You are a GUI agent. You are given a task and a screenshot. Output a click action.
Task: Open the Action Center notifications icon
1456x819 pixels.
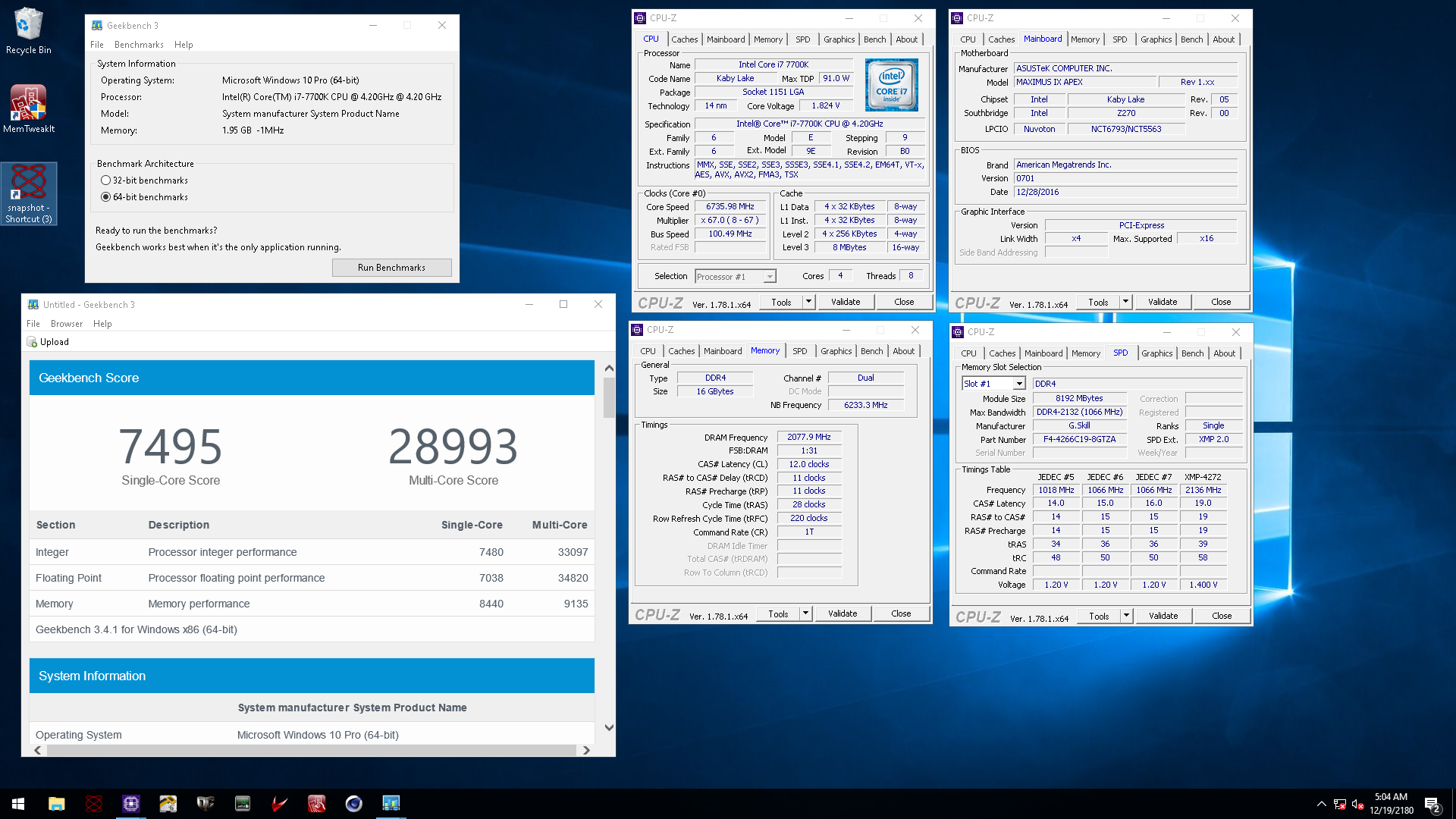[x=1432, y=804]
